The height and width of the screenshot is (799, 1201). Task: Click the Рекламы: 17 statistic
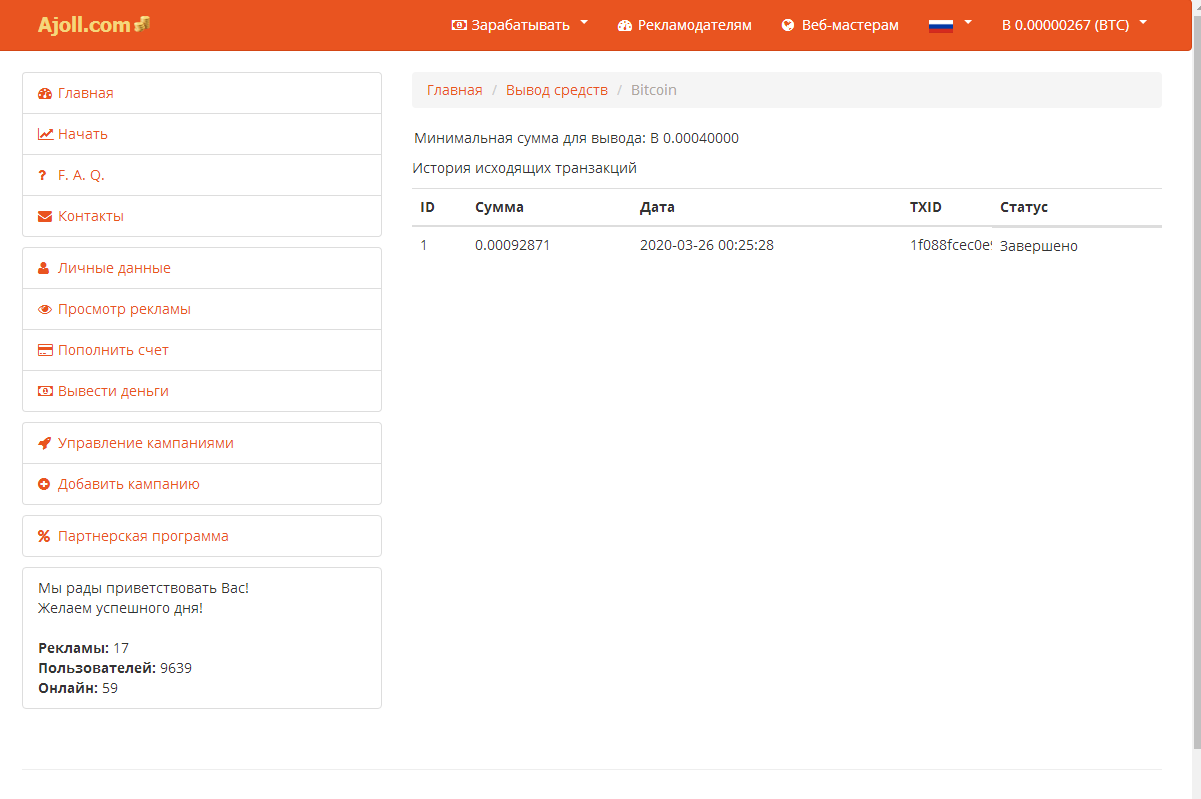(x=84, y=648)
